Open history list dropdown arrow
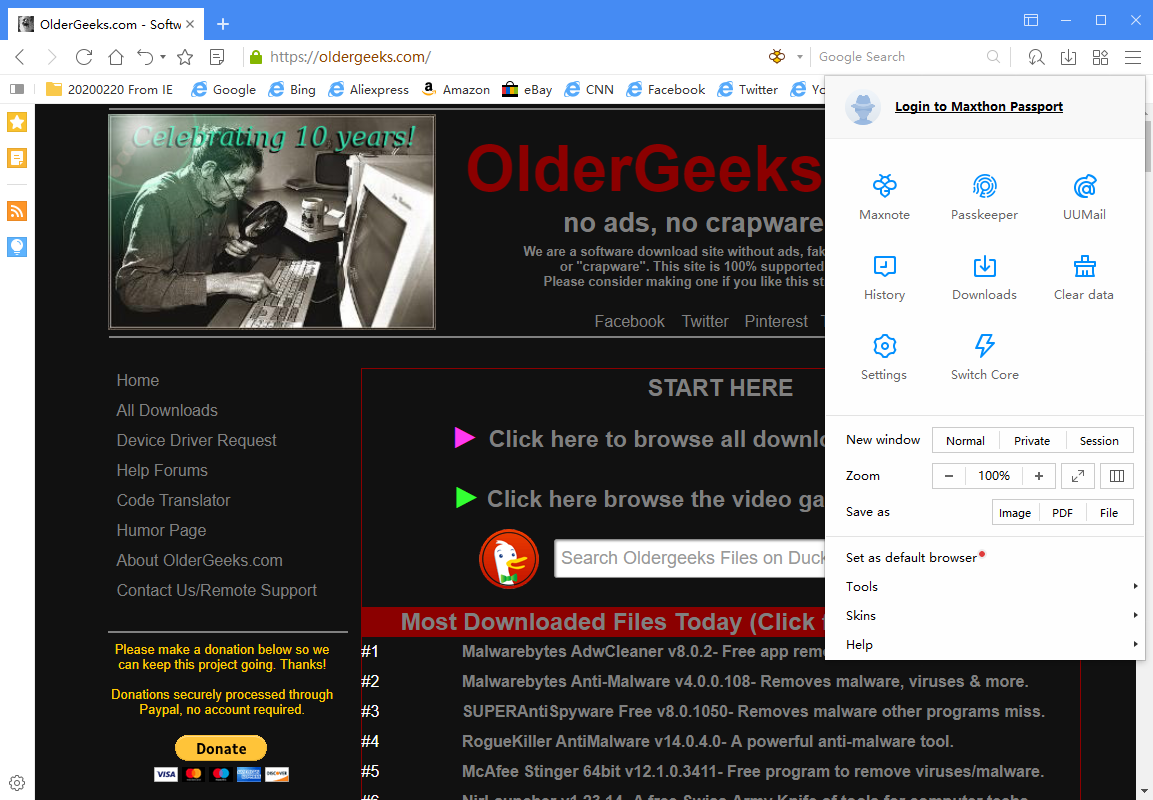This screenshot has width=1153, height=800. click(x=163, y=57)
